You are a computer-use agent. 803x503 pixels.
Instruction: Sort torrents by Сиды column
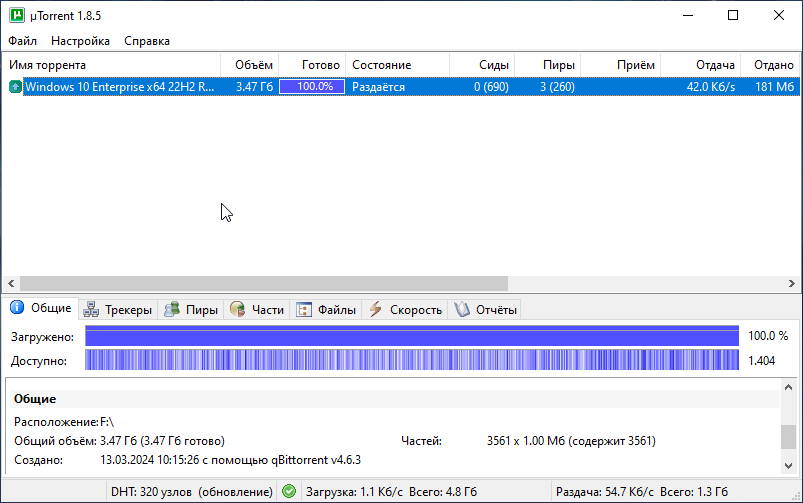[x=480, y=64]
